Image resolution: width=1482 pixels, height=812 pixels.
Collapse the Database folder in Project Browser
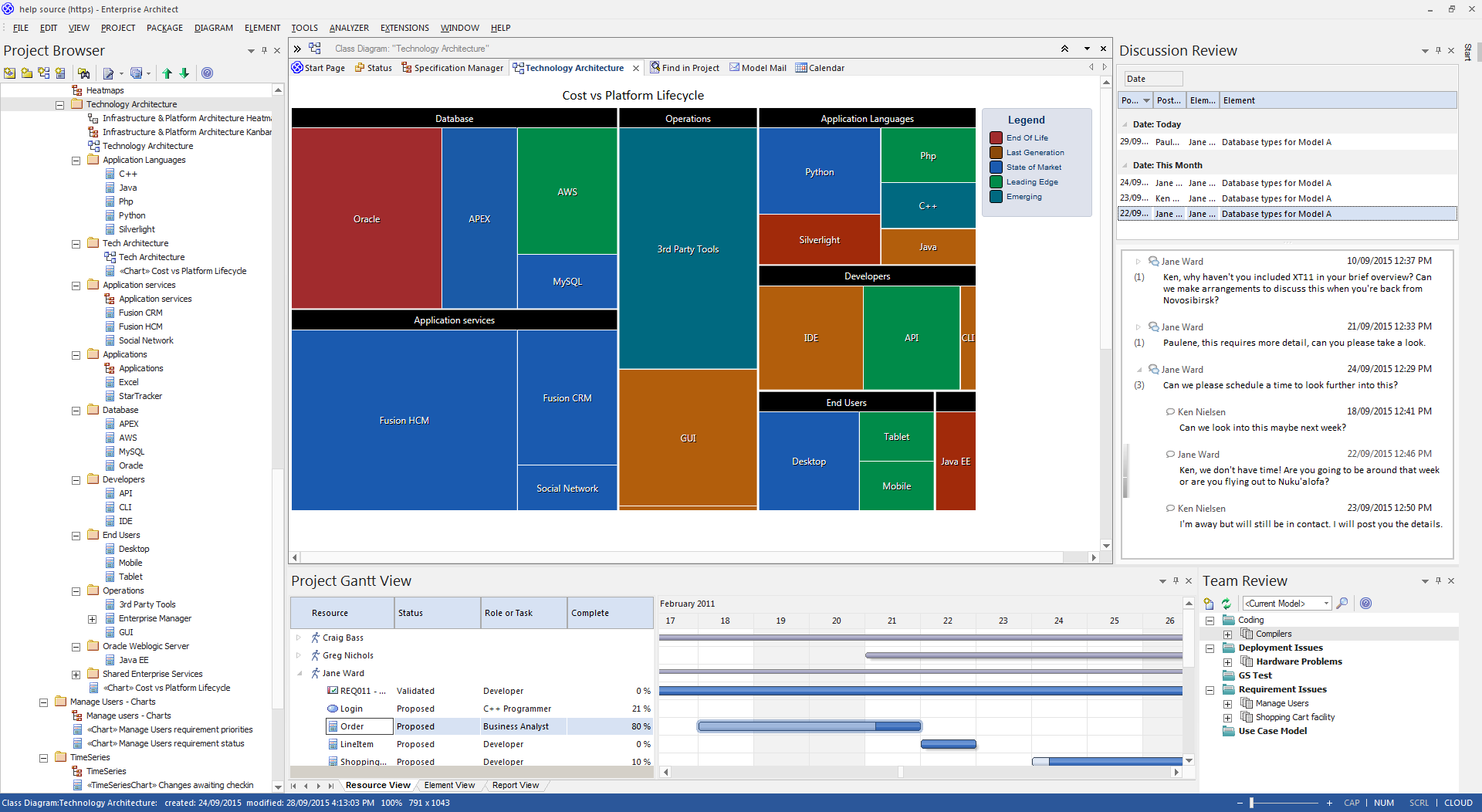tap(76, 411)
